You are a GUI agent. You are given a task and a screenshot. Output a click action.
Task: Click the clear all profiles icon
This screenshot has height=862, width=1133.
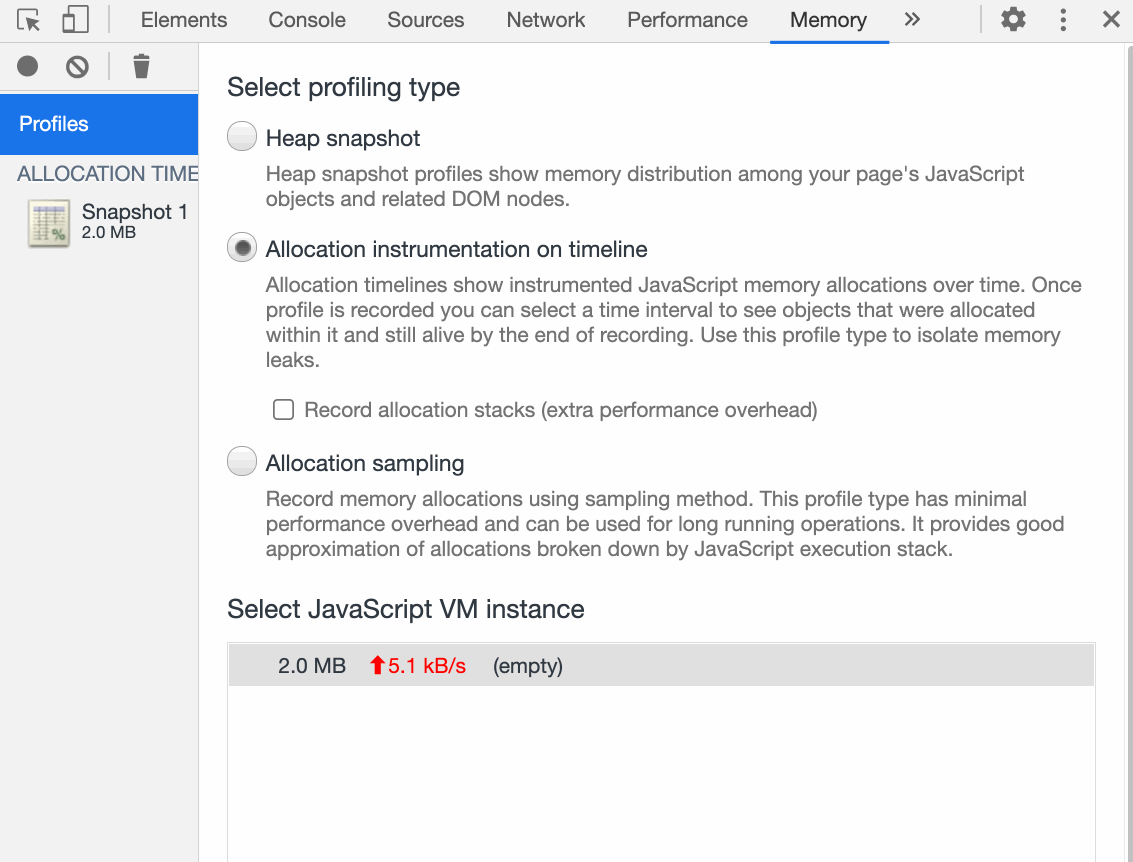point(77,66)
